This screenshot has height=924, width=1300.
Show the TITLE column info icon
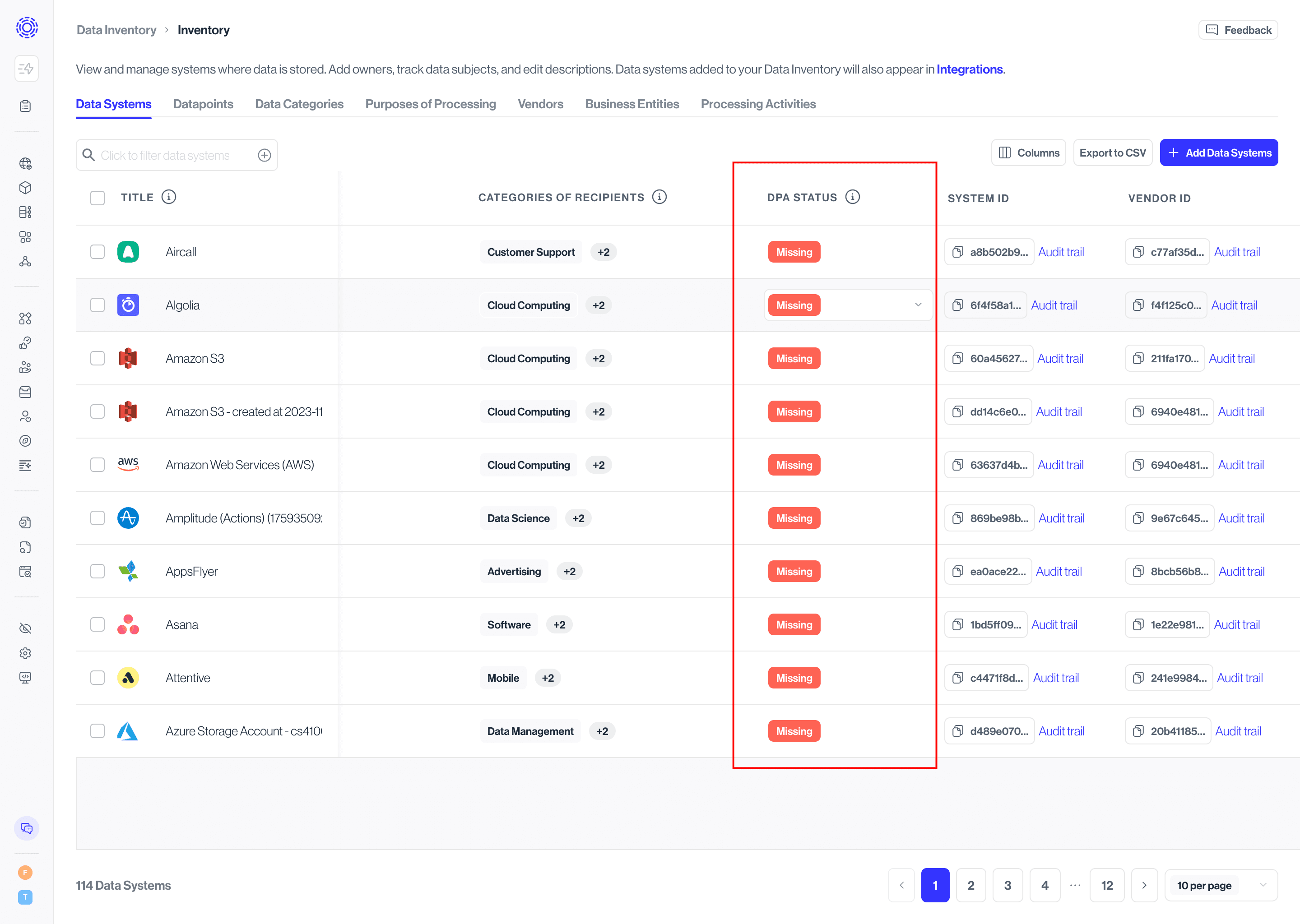click(168, 197)
